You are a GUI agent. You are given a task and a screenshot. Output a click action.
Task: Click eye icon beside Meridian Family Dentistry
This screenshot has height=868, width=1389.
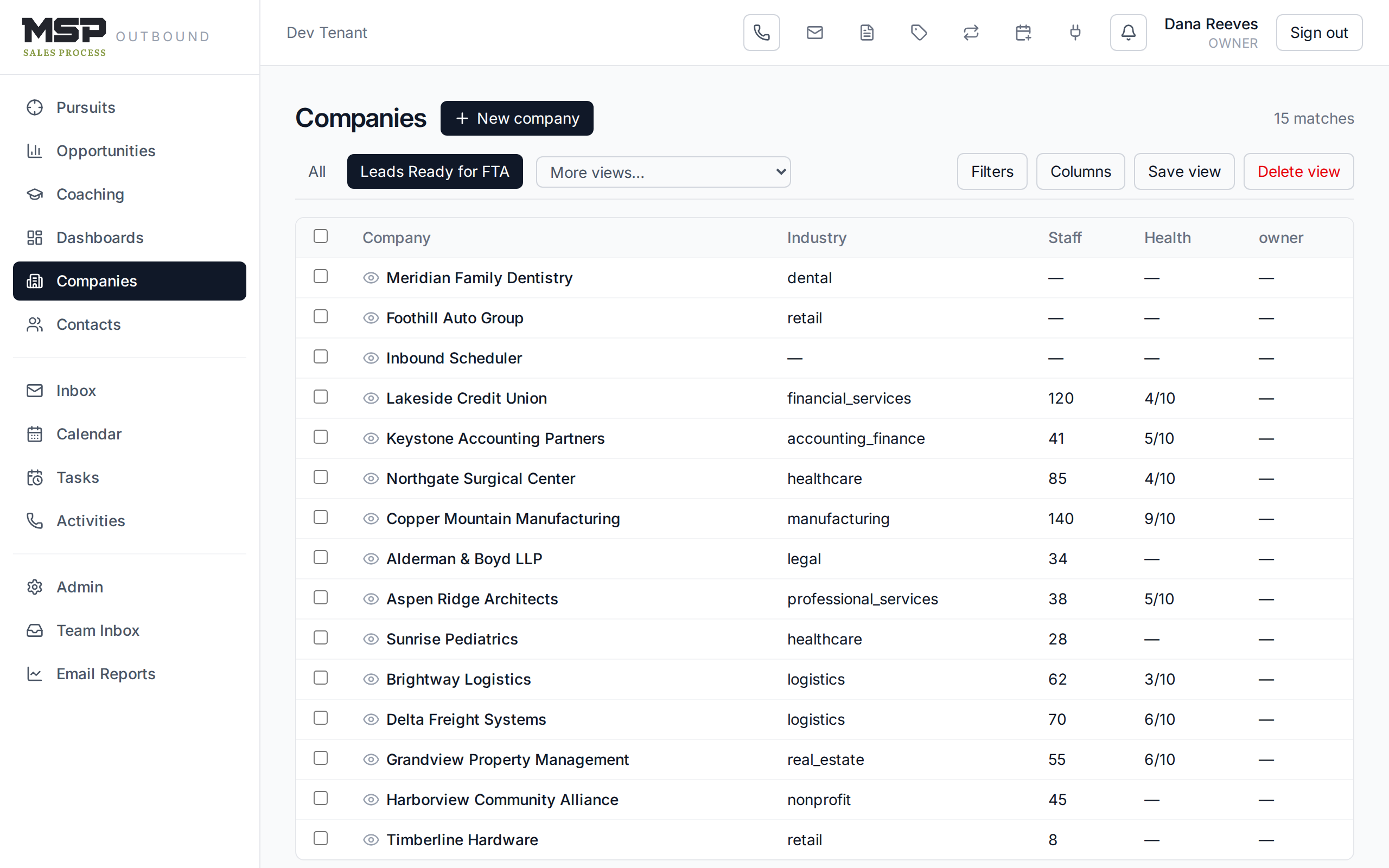pos(371,278)
